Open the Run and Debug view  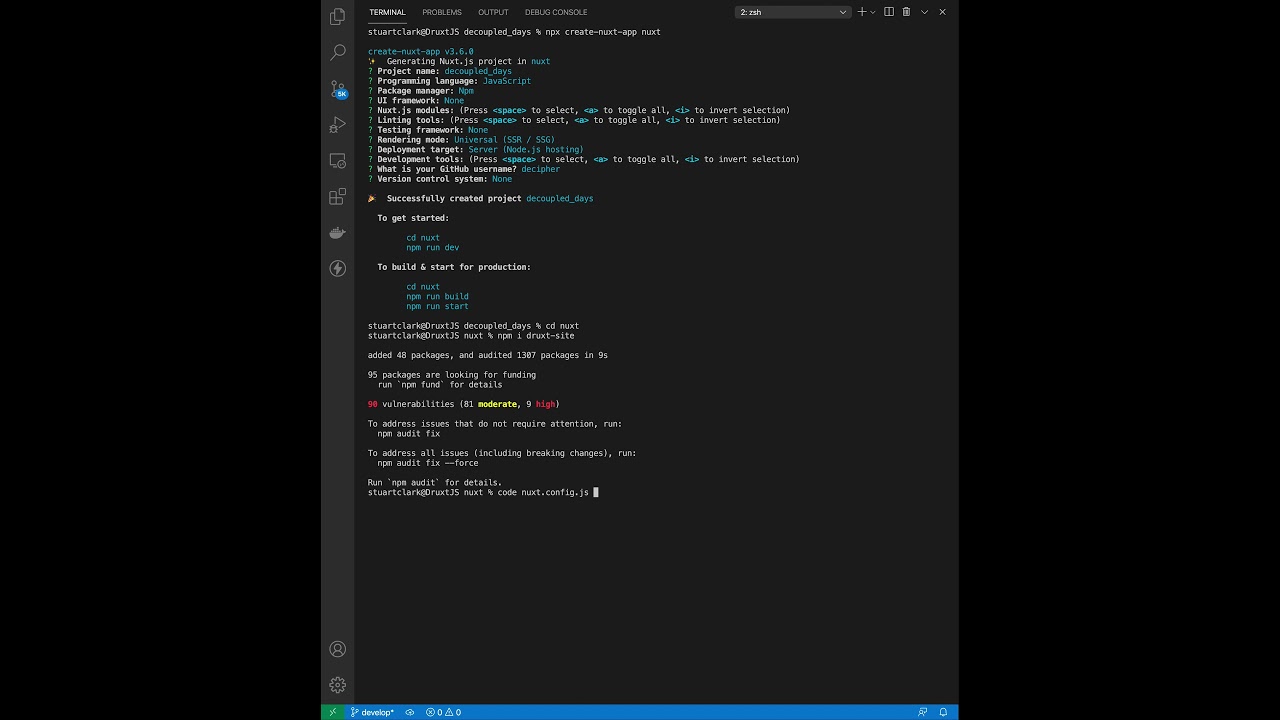337,125
